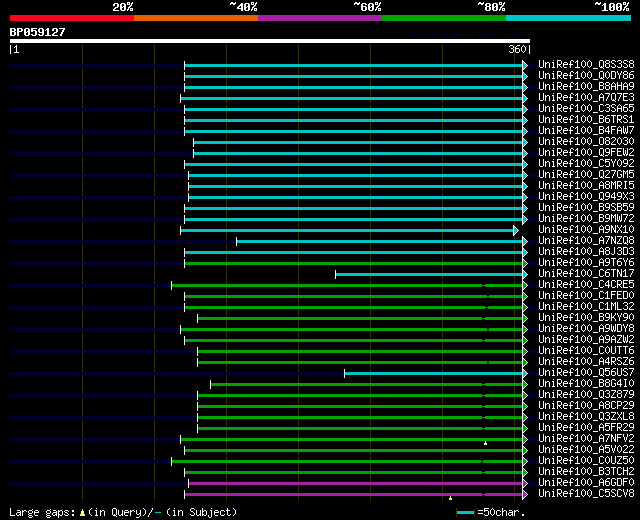Viewport: 640px width, 520px height.
Task: Select label UniRef100_Q9FEW2
Action: click(586, 152)
